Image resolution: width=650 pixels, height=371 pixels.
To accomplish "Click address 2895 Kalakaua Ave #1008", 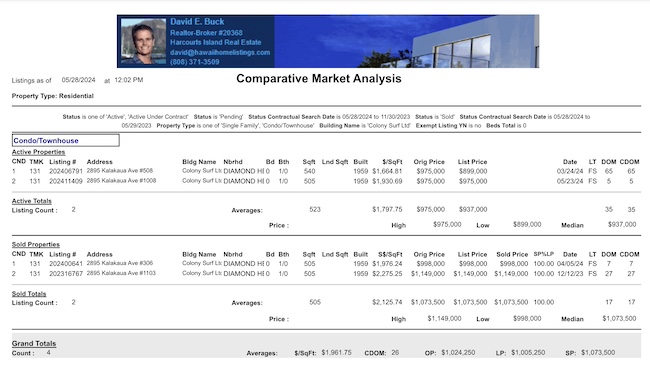I will tap(121, 181).
